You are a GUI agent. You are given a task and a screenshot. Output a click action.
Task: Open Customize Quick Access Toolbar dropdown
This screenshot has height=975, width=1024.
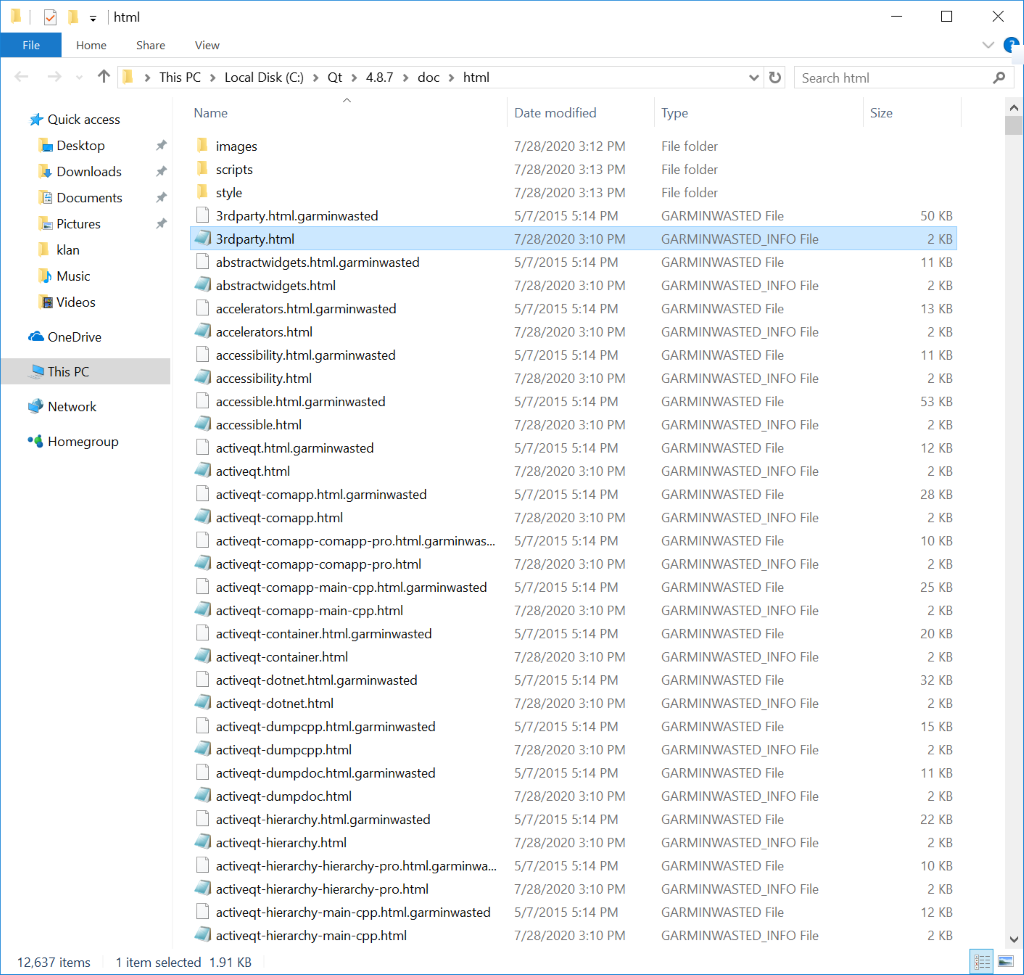[x=93, y=18]
